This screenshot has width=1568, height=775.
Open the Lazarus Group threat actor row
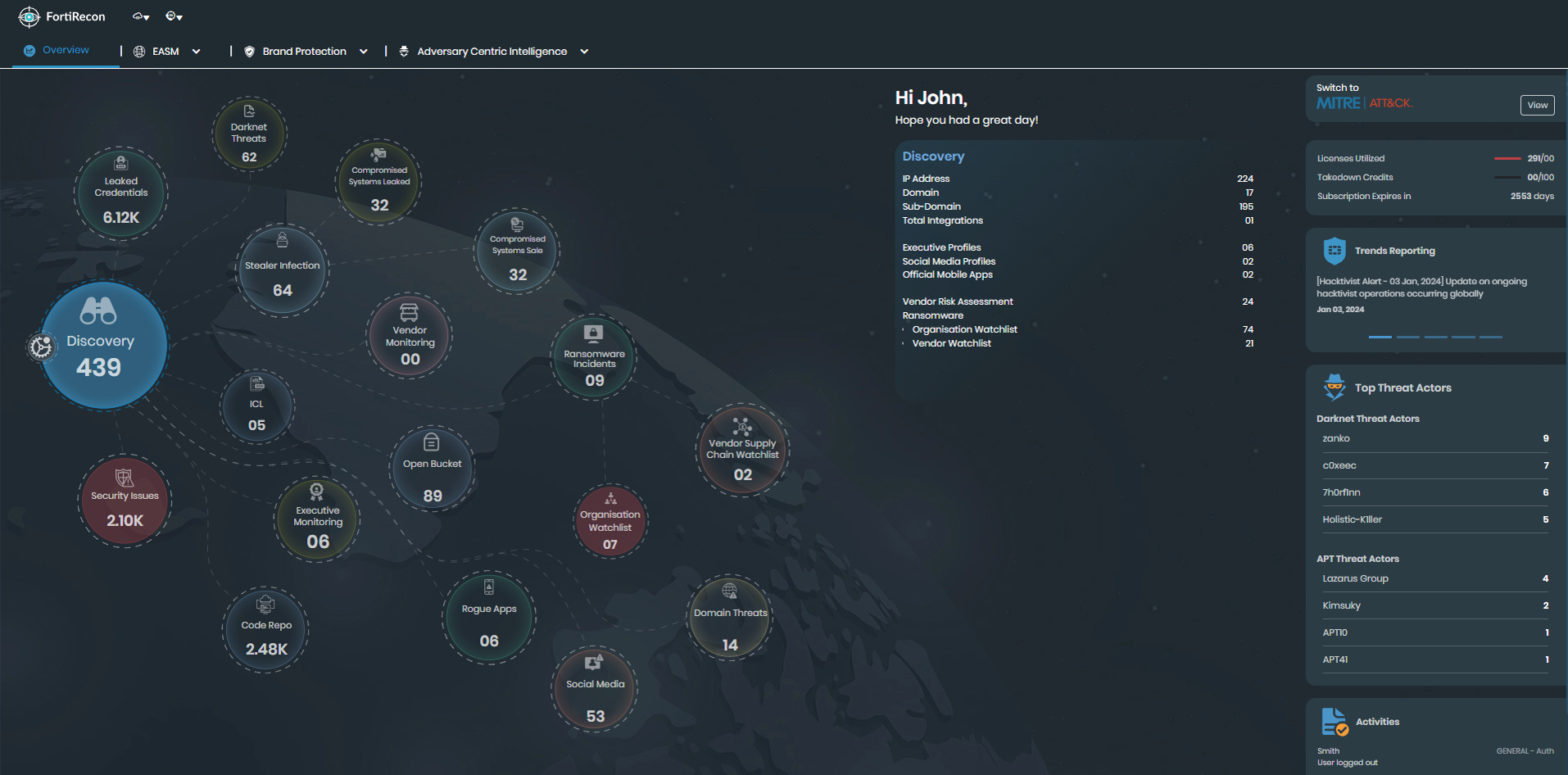click(1435, 579)
